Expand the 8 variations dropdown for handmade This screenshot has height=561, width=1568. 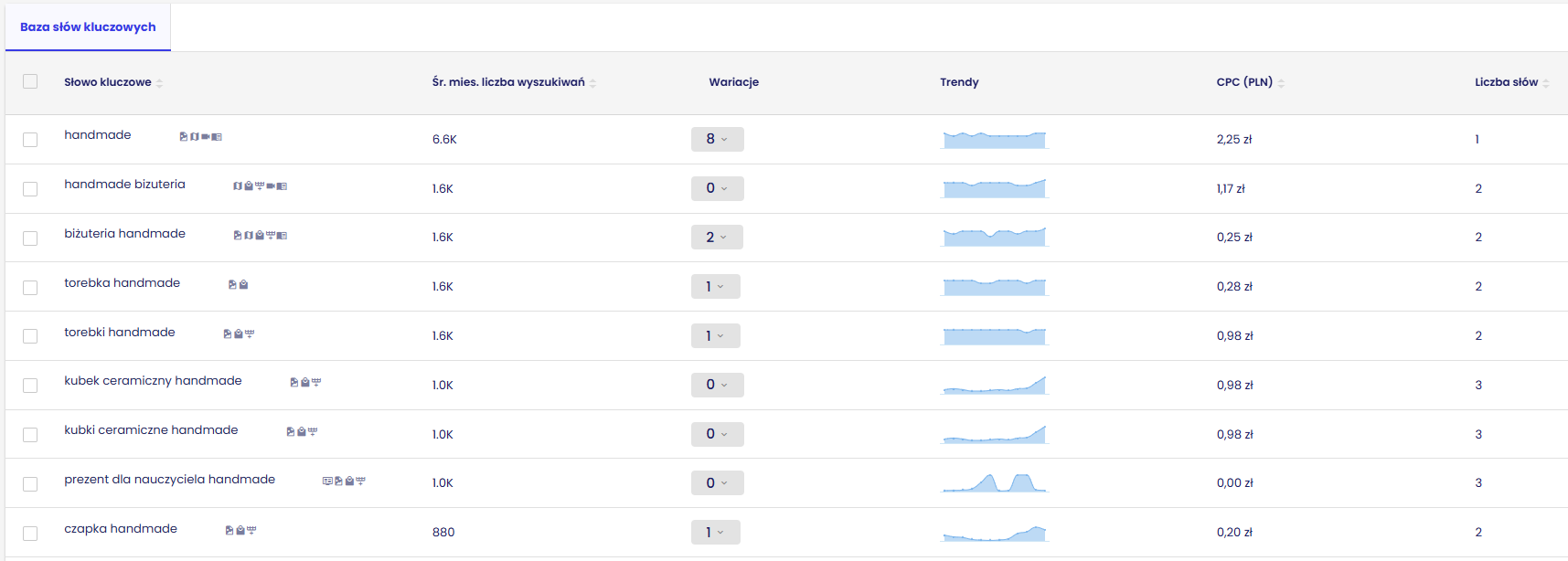pyautogui.click(x=717, y=139)
